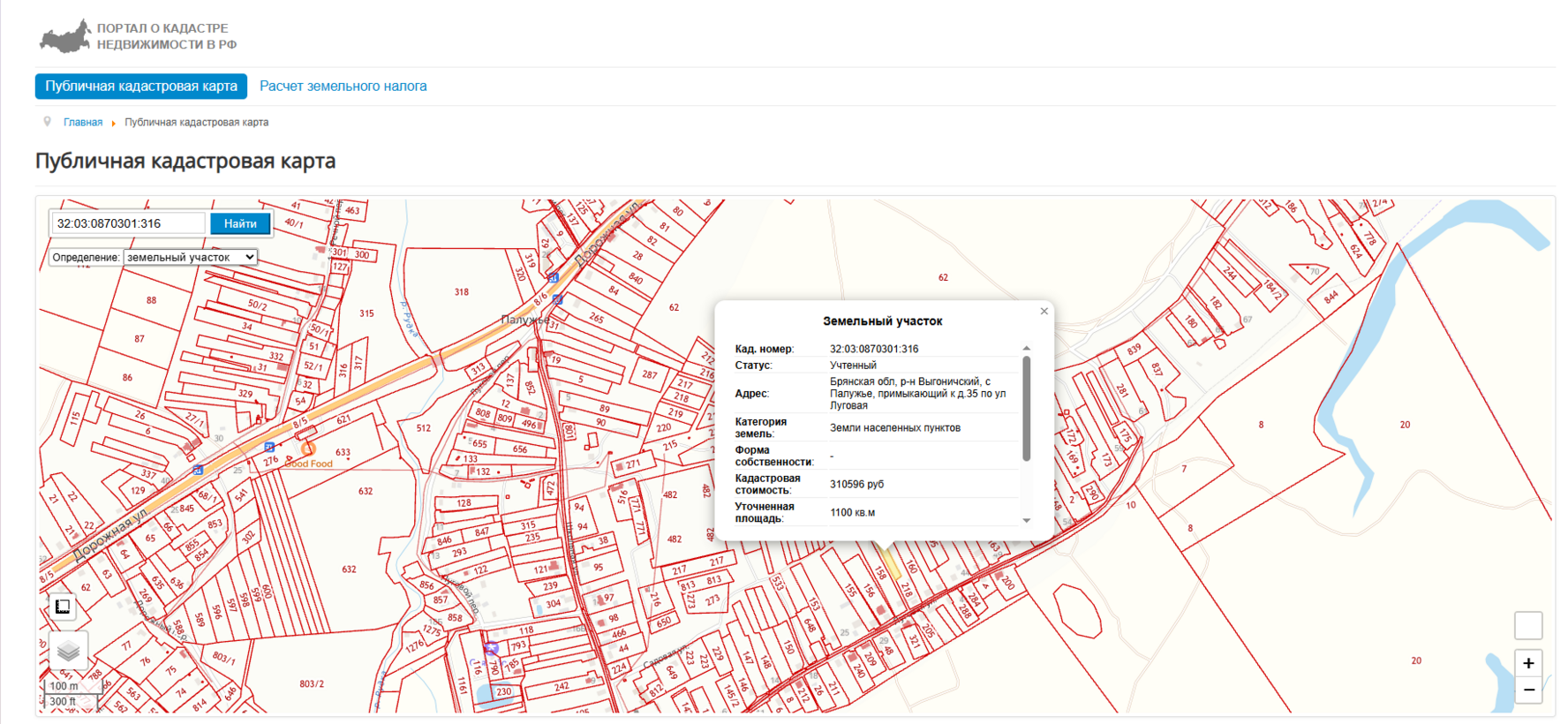Click parcel 318 on the map
Image resolution: width=1568 pixels, height=724 pixels.
(x=461, y=292)
